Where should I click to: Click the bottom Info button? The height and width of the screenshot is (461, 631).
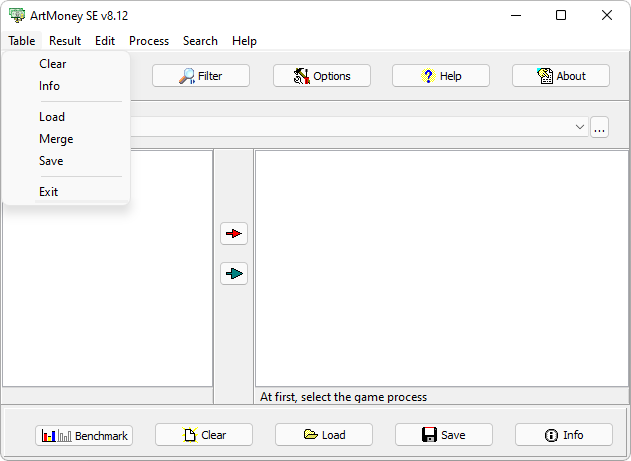563,434
